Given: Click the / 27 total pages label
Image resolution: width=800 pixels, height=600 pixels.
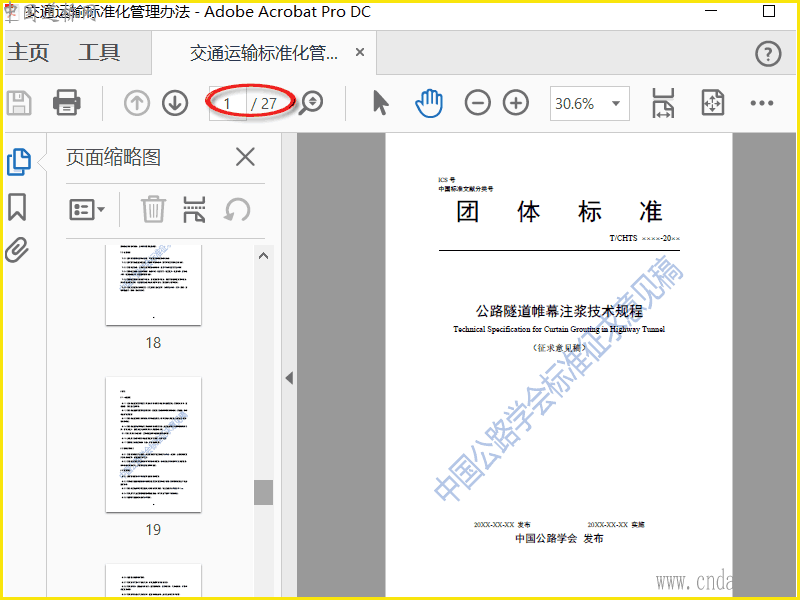Looking at the screenshot, I should [x=264, y=104].
